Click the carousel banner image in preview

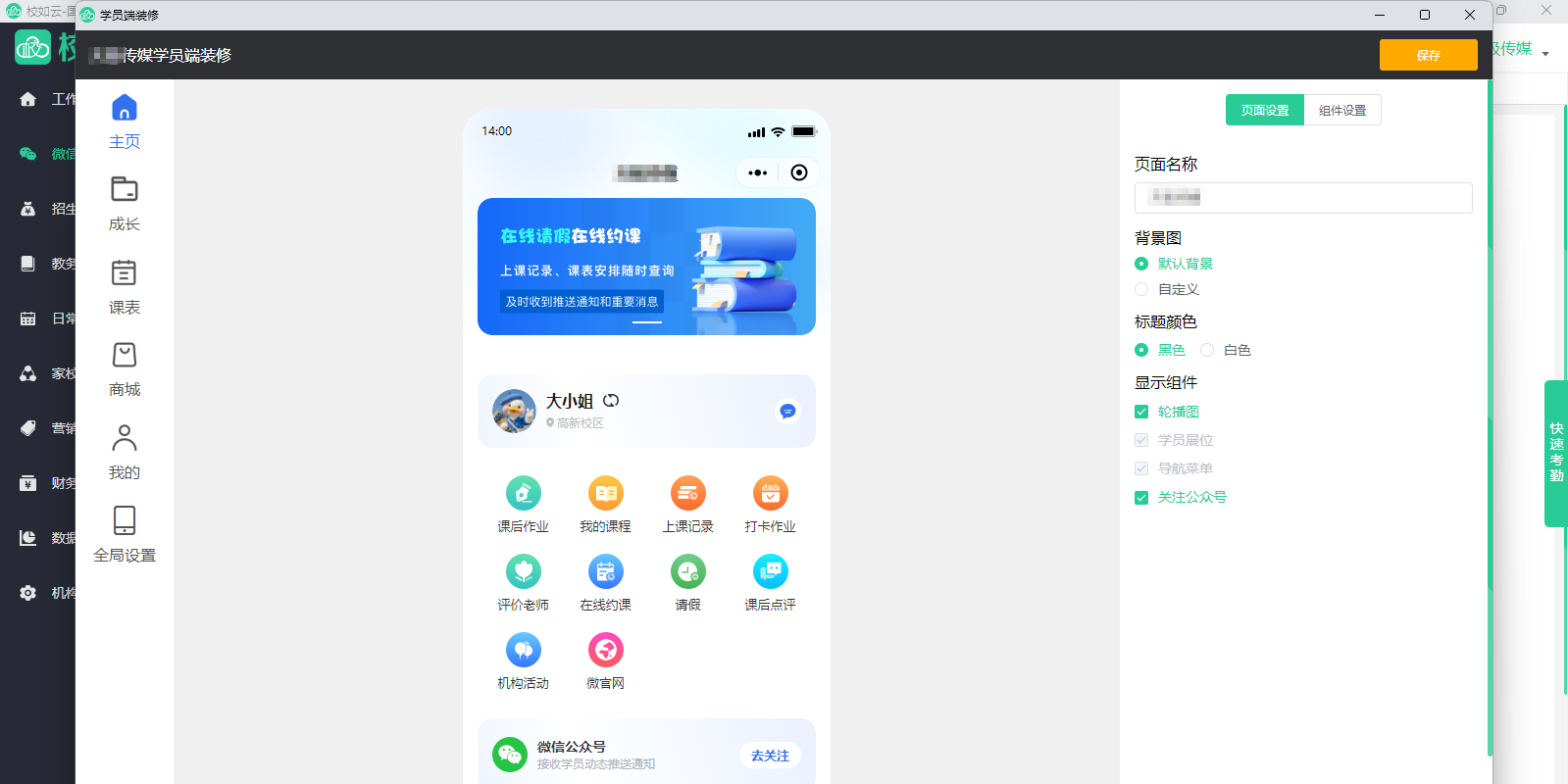point(646,267)
